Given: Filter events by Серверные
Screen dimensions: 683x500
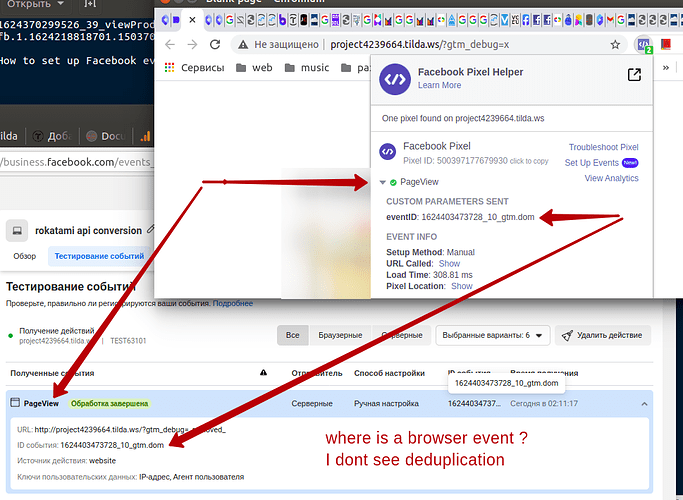Looking at the screenshot, I should (402, 335).
